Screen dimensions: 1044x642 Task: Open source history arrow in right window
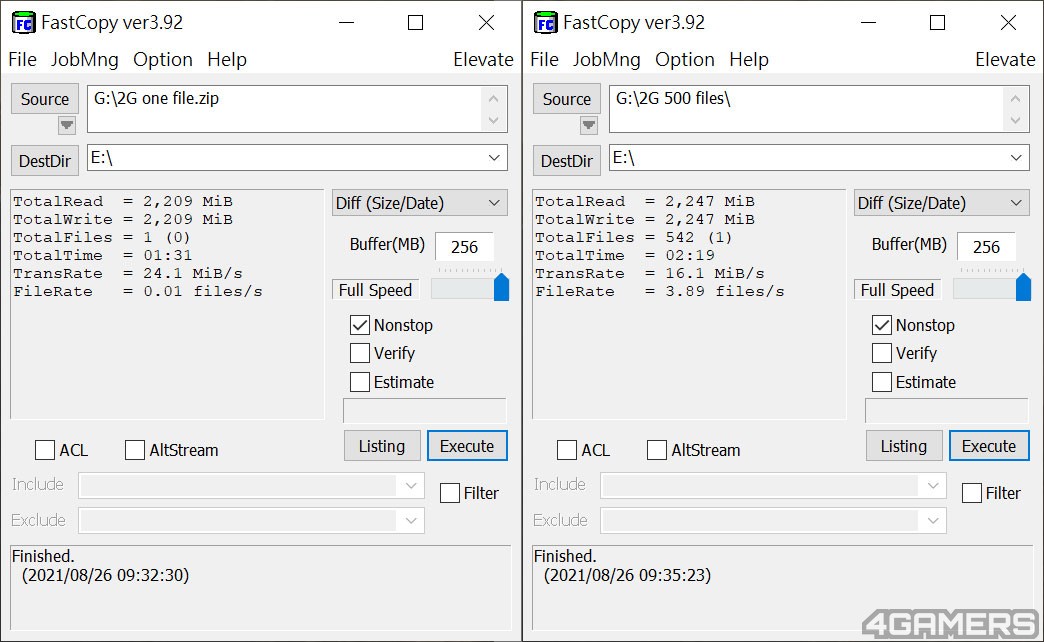coord(589,125)
